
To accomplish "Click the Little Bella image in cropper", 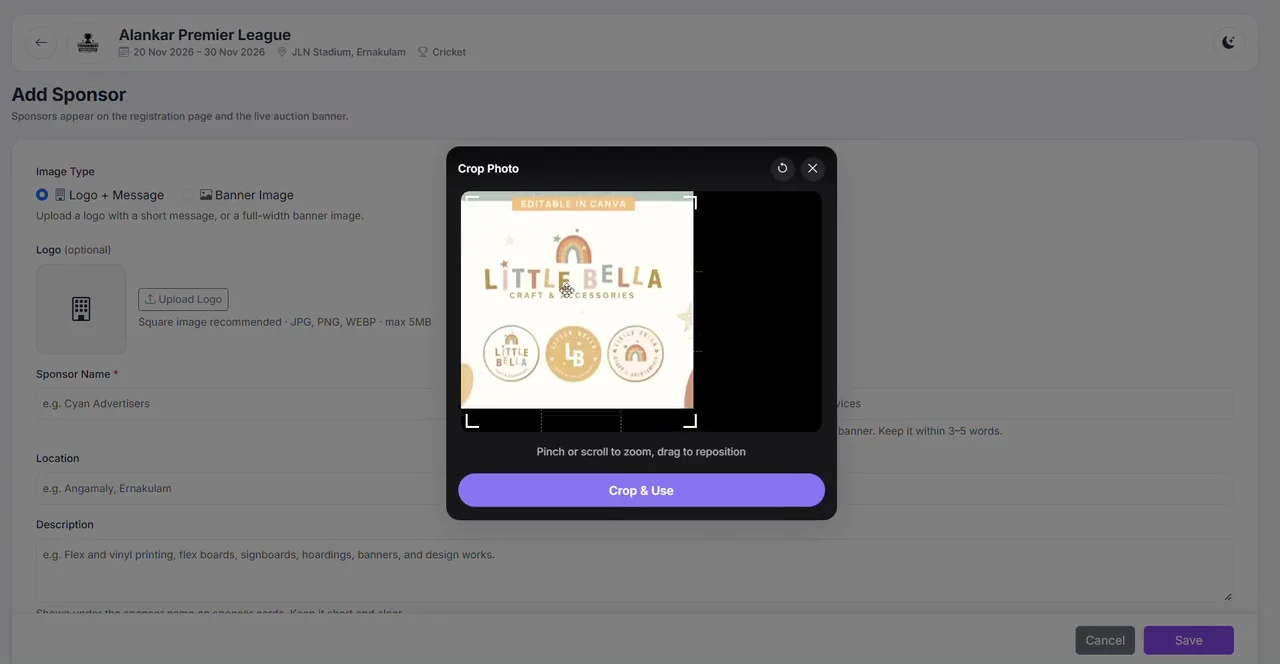I will tap(577, 300).
